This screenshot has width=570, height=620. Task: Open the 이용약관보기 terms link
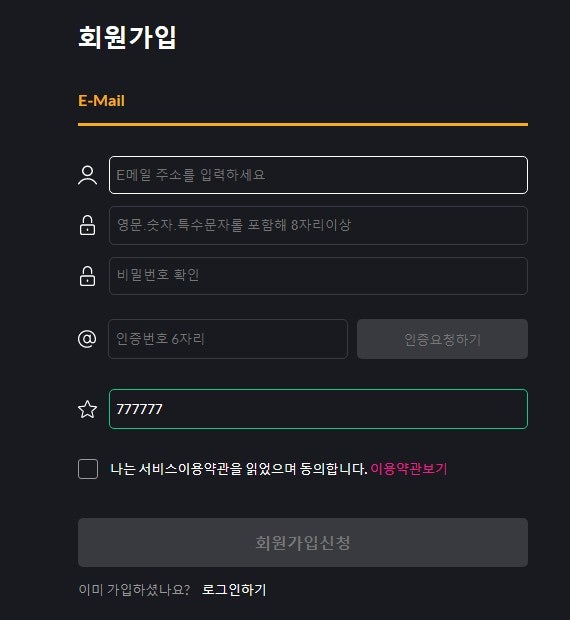(409, 469)
